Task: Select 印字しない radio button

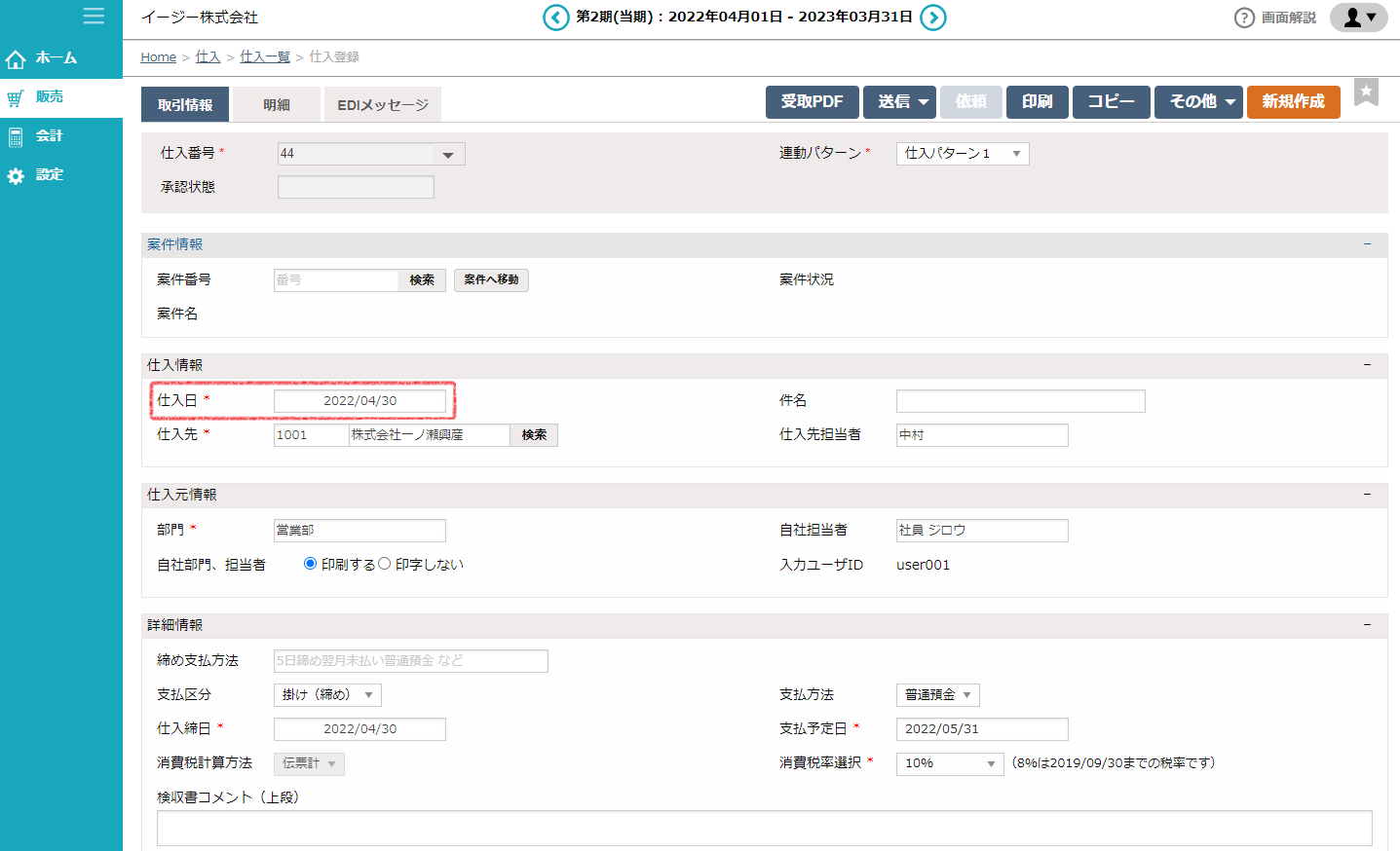Action: click(x=385, y=564)
